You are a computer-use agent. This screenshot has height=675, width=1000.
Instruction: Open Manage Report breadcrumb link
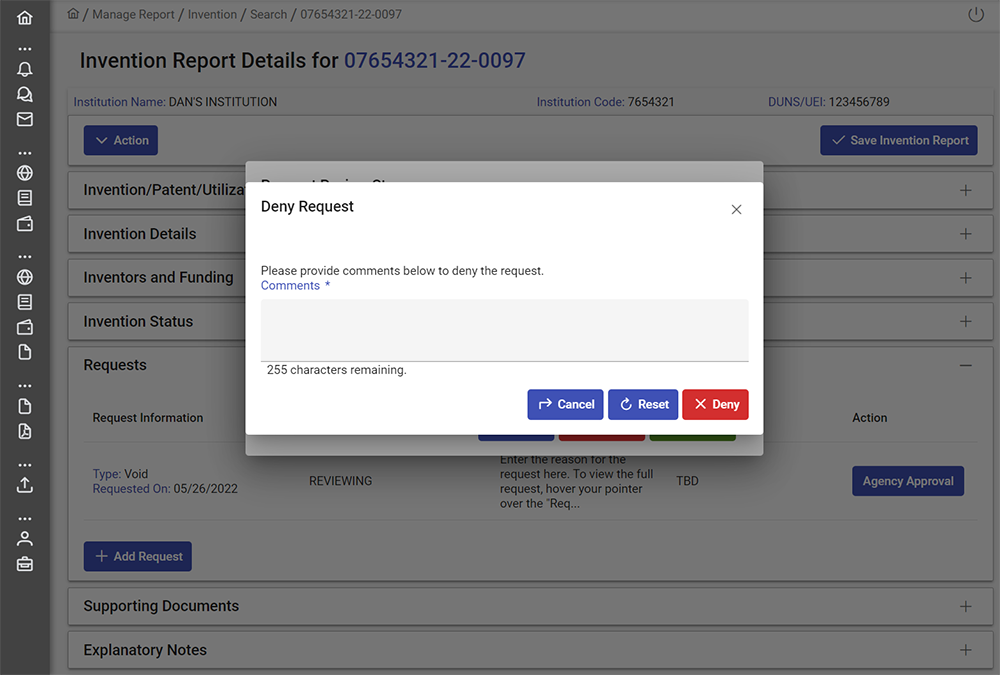coord(133,14)
